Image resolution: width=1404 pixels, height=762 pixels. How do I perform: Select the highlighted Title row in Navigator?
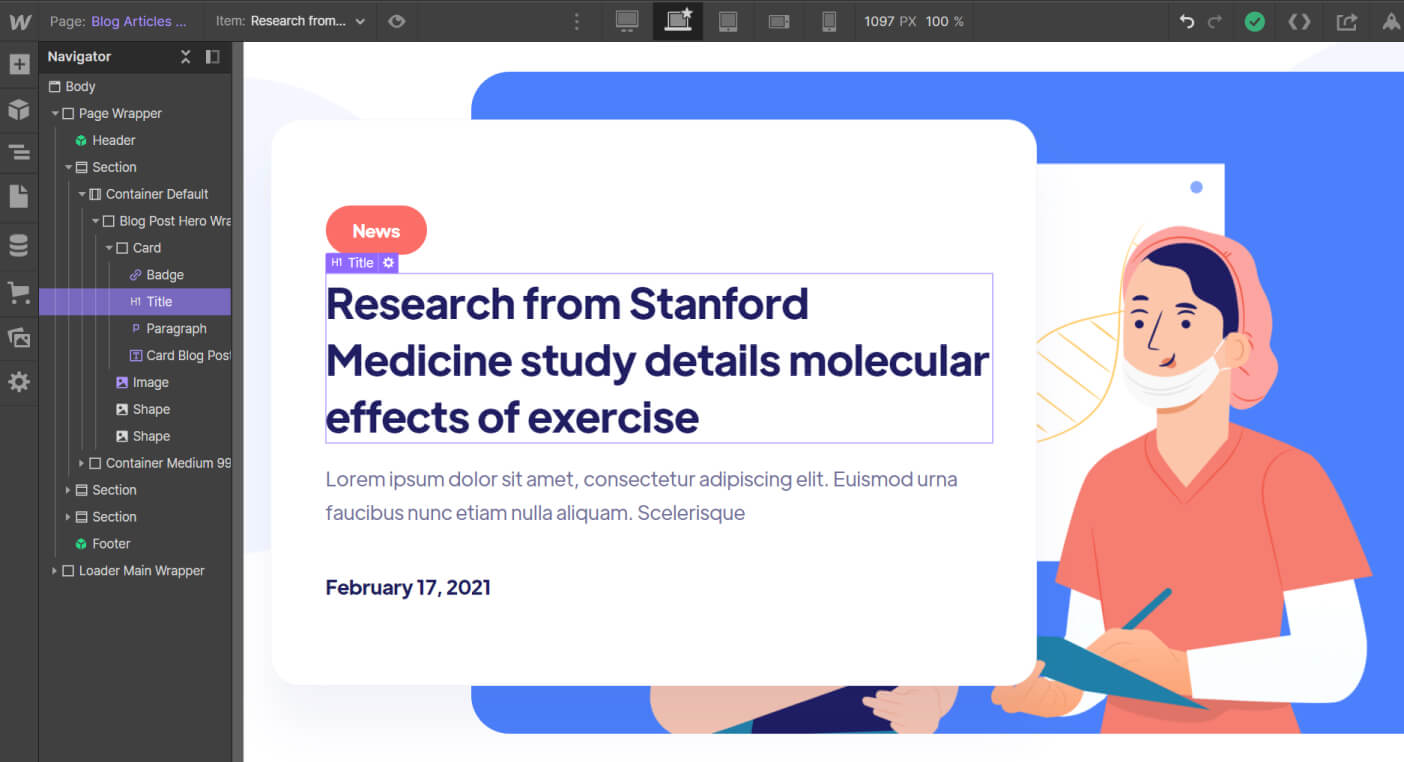[135, 302]
